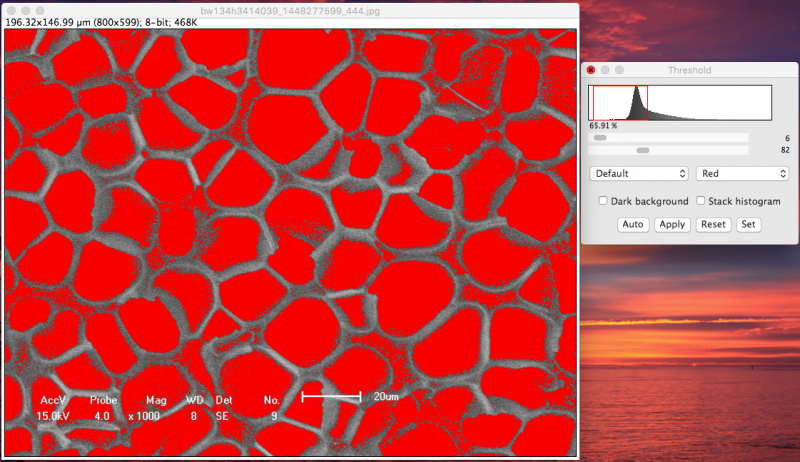Click the maximum threshold slider handle
Image resolution: width=800 pixels, height=462 pixels.
pos(643,150)
